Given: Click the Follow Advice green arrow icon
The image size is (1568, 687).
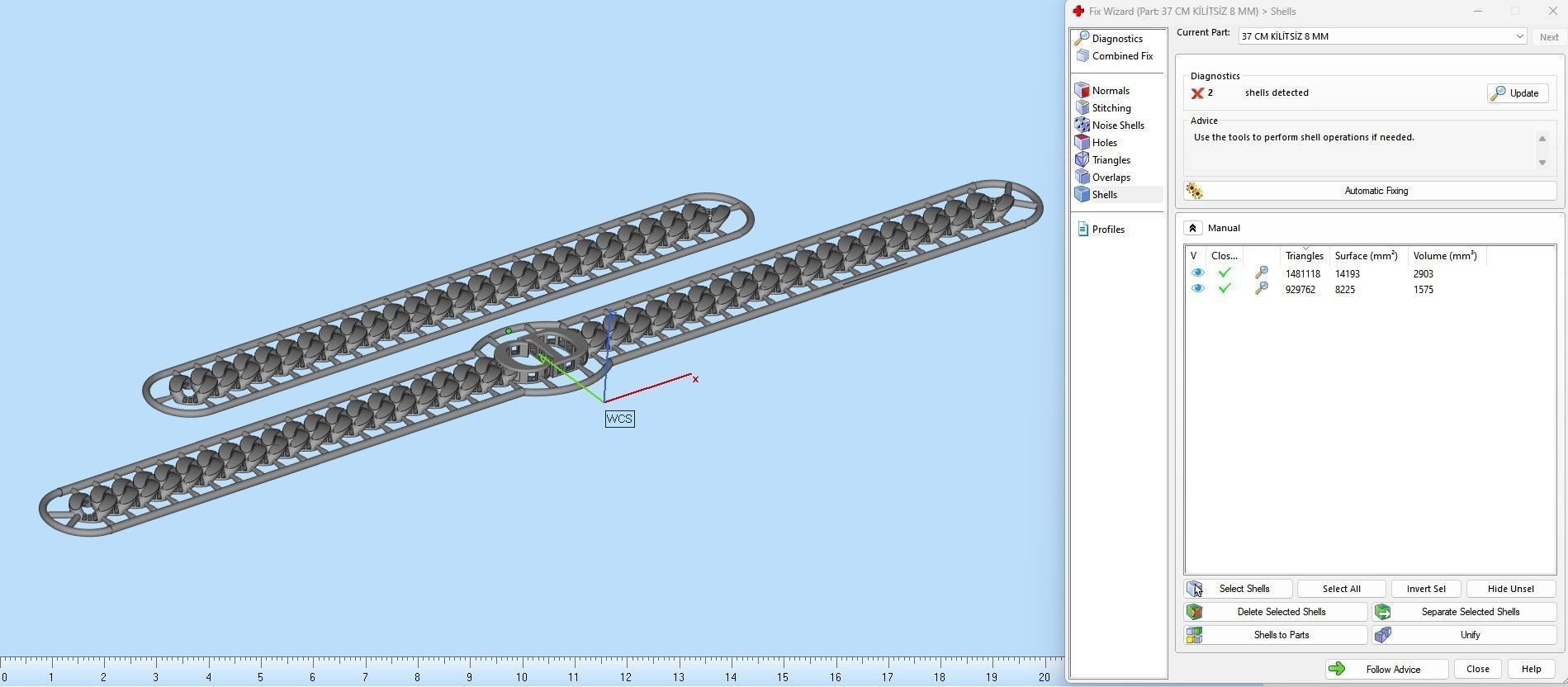Looking at the screenshot, I should pyautogui.click(x=1337, y=669).
